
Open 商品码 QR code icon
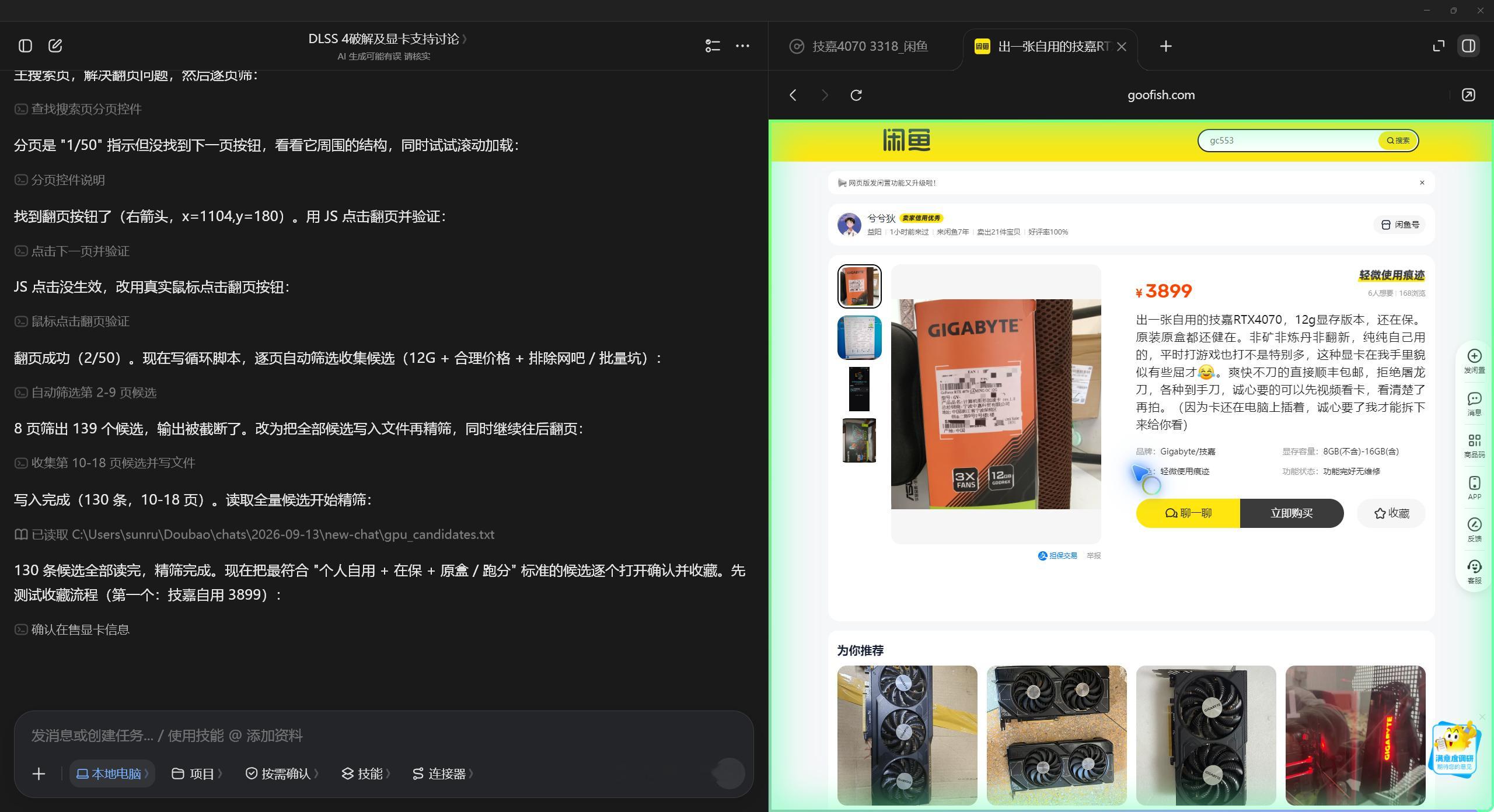[x=1474, y=446]
